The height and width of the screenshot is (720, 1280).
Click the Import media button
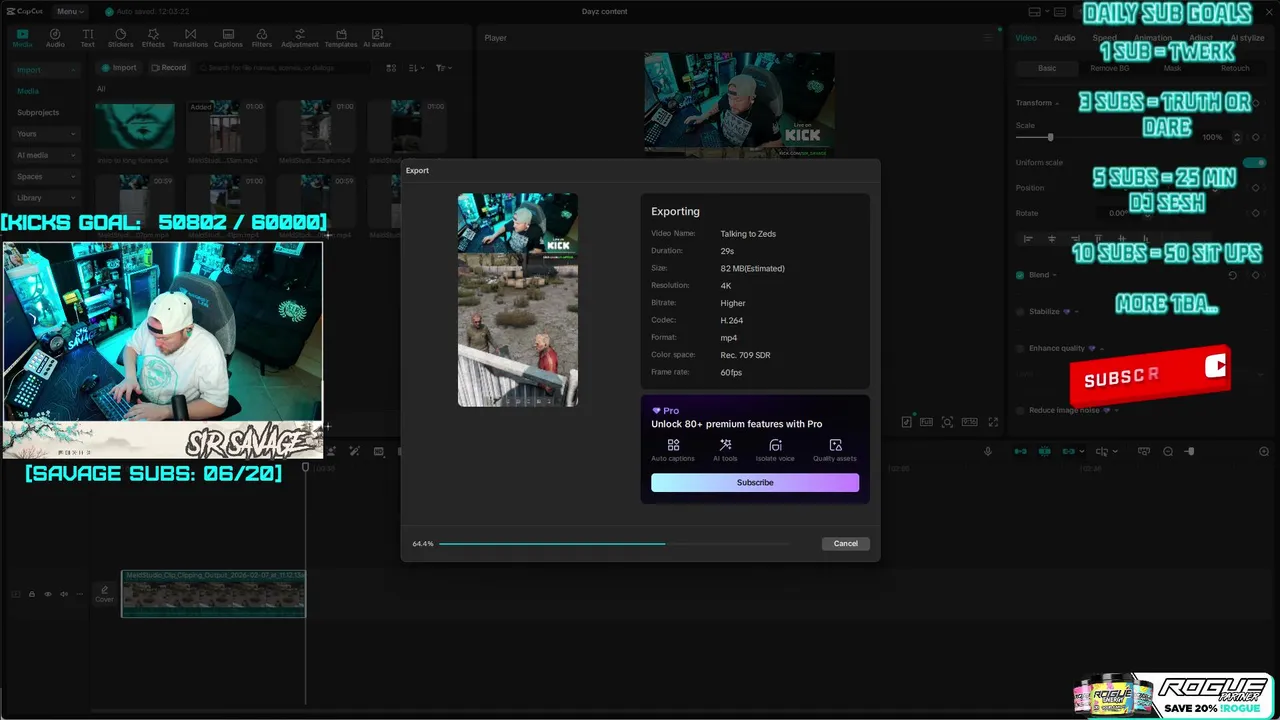point(120,68)
